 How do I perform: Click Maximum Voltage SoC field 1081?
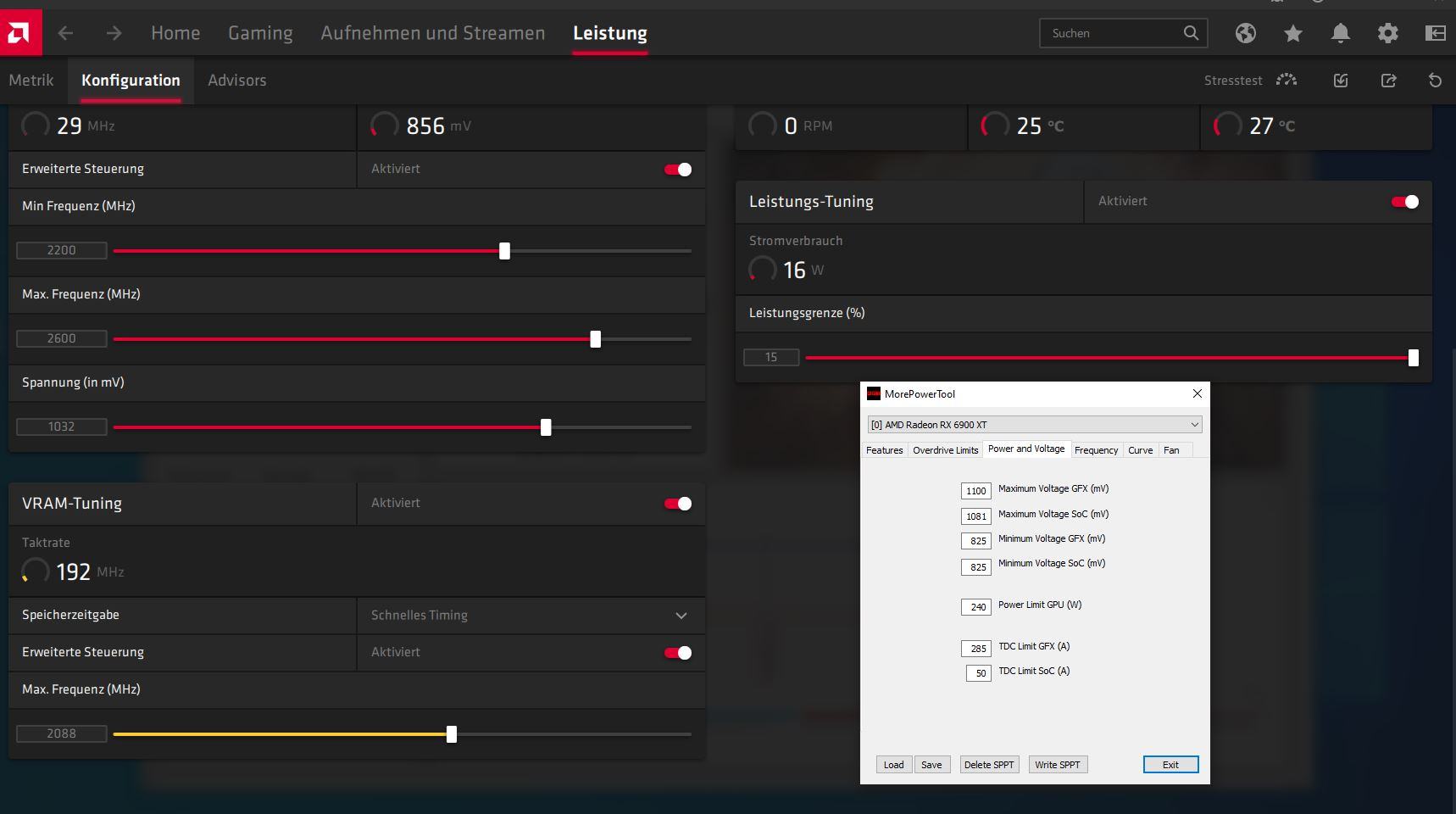pos(976,516)
